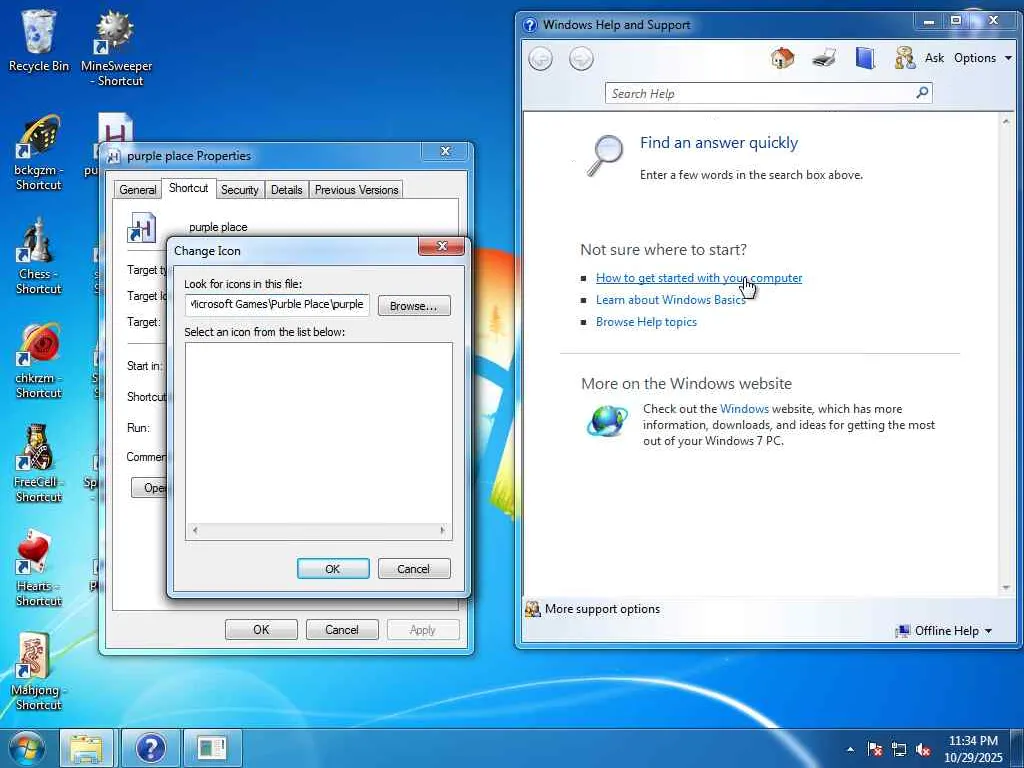Switch to the Security tab
The width and height of the screenshot is (1024, 768).
[240, 189]
